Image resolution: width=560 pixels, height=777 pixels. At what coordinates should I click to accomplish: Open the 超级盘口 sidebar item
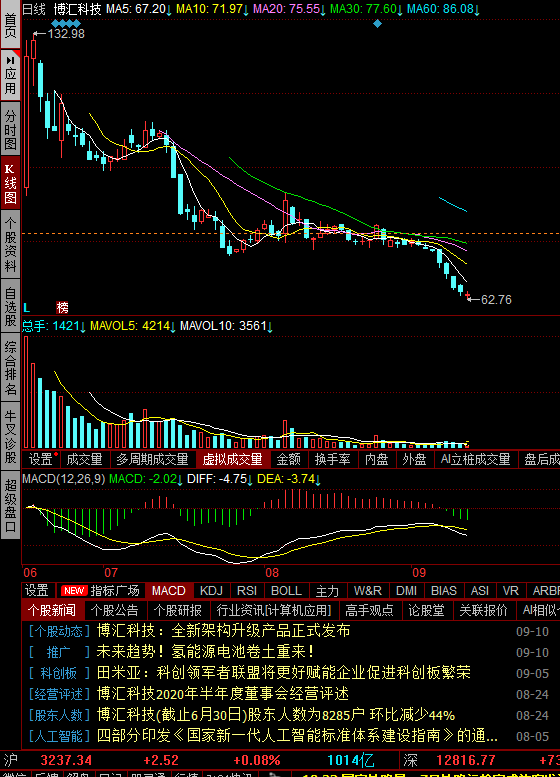(10, 504)
